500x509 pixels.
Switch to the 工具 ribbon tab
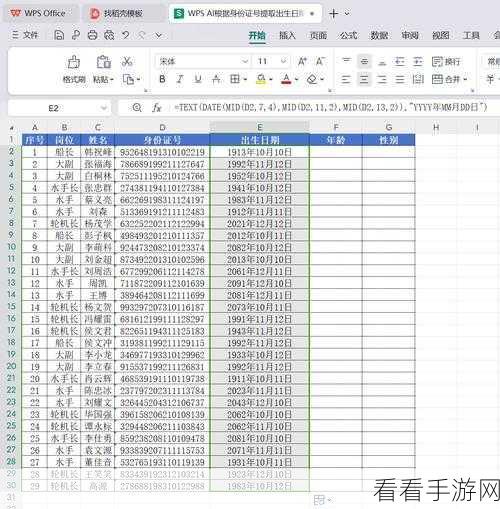[471, 35]
